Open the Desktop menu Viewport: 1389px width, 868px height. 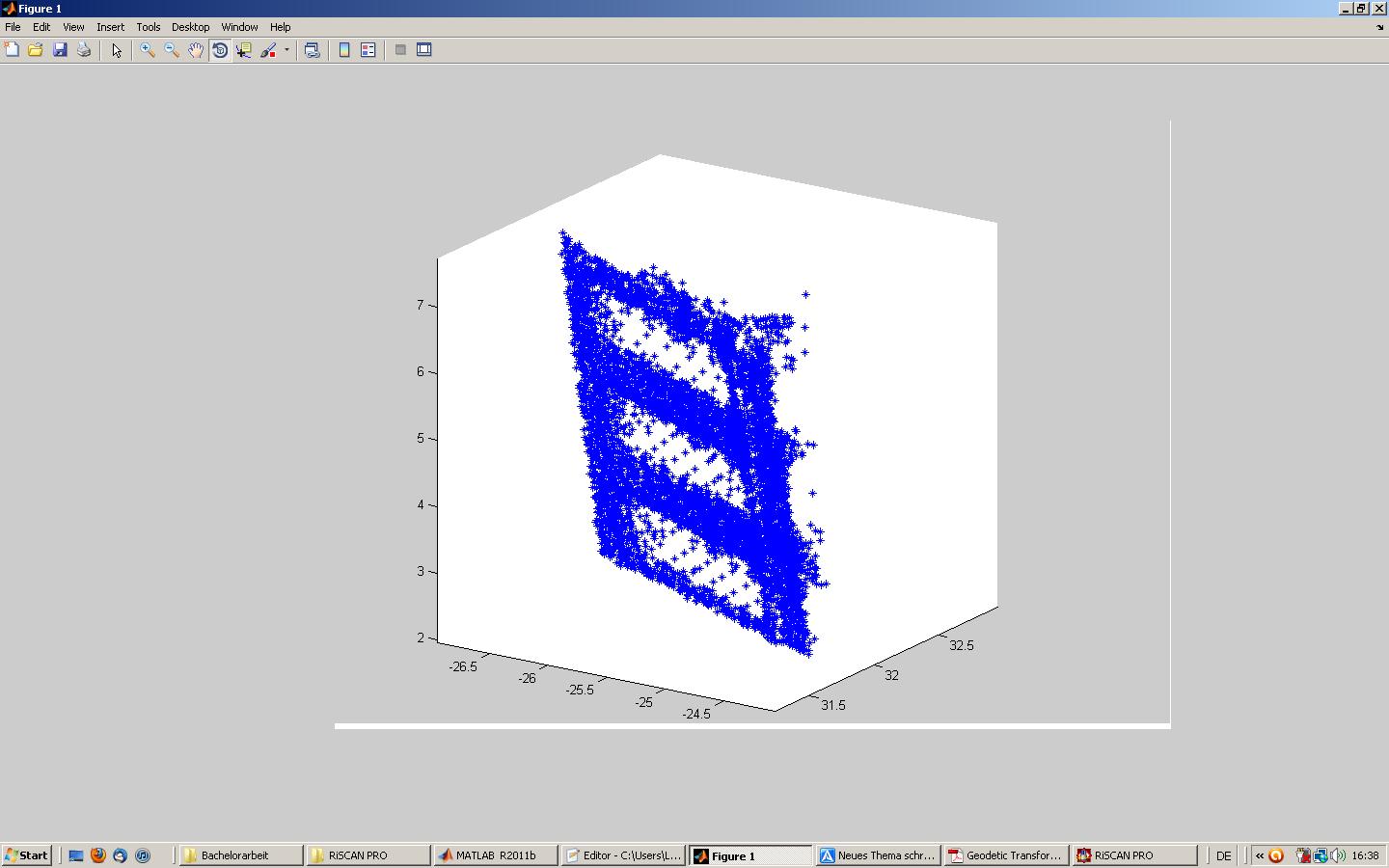(190, 27)
